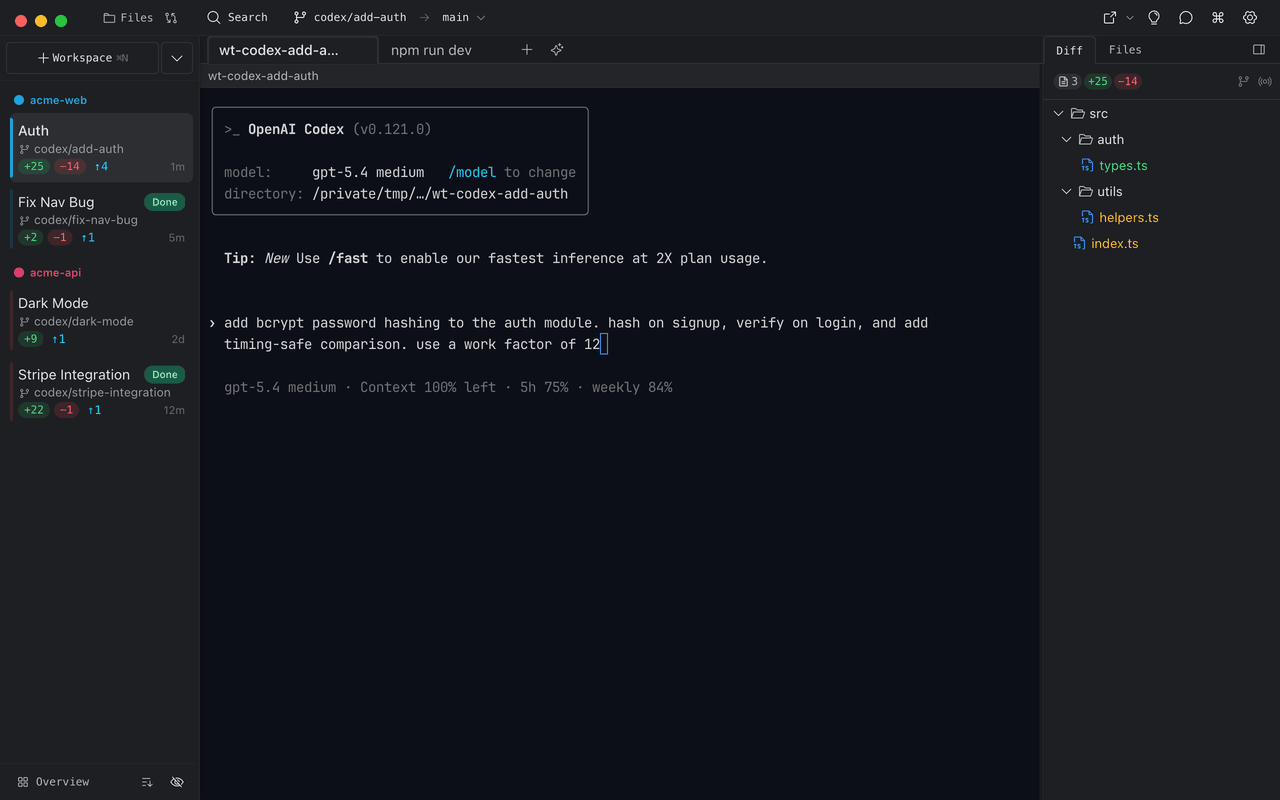Open the Files button in the title bar

point(128,18)
